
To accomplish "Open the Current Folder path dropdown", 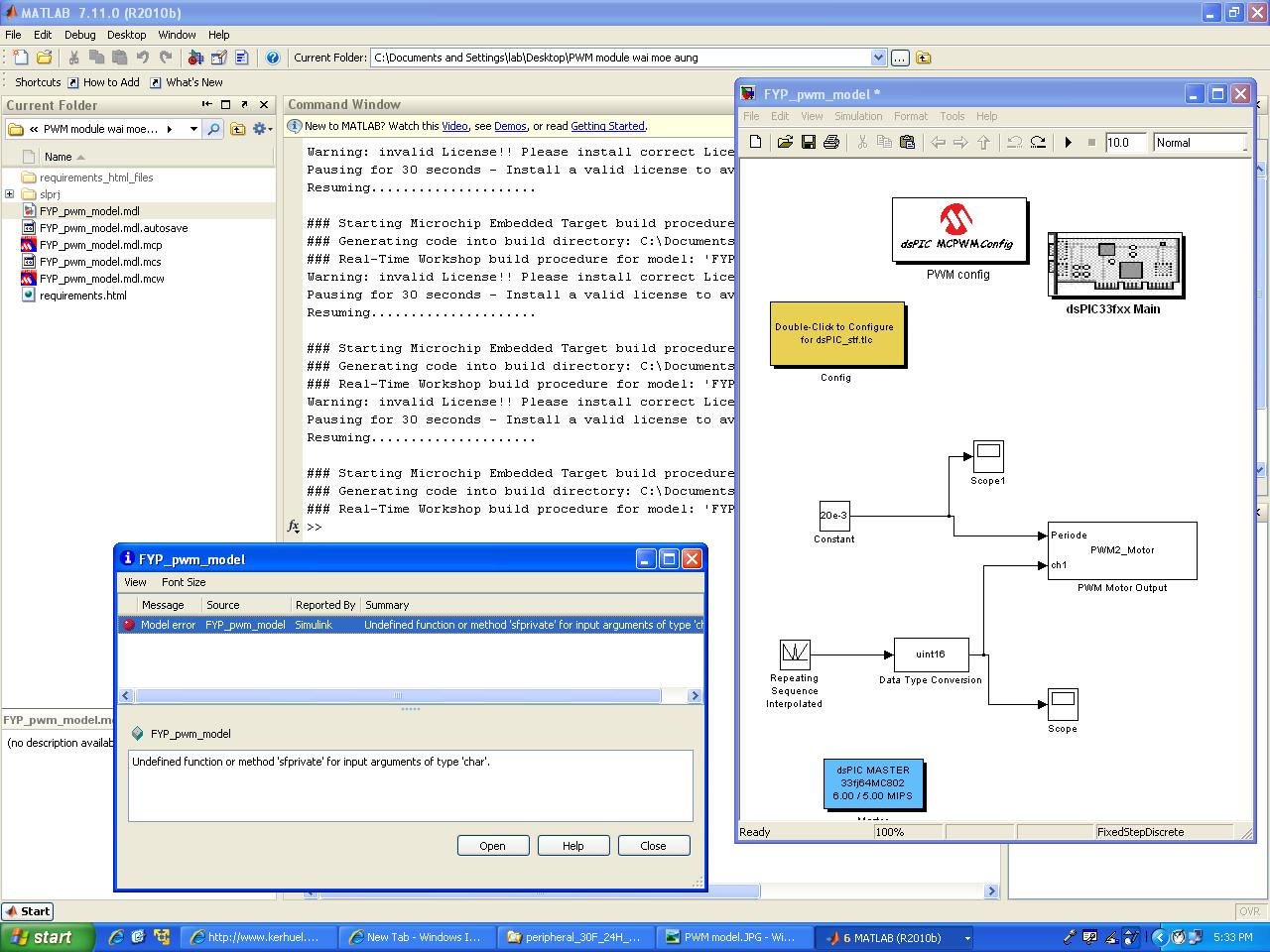I will (x=878, y=58).
